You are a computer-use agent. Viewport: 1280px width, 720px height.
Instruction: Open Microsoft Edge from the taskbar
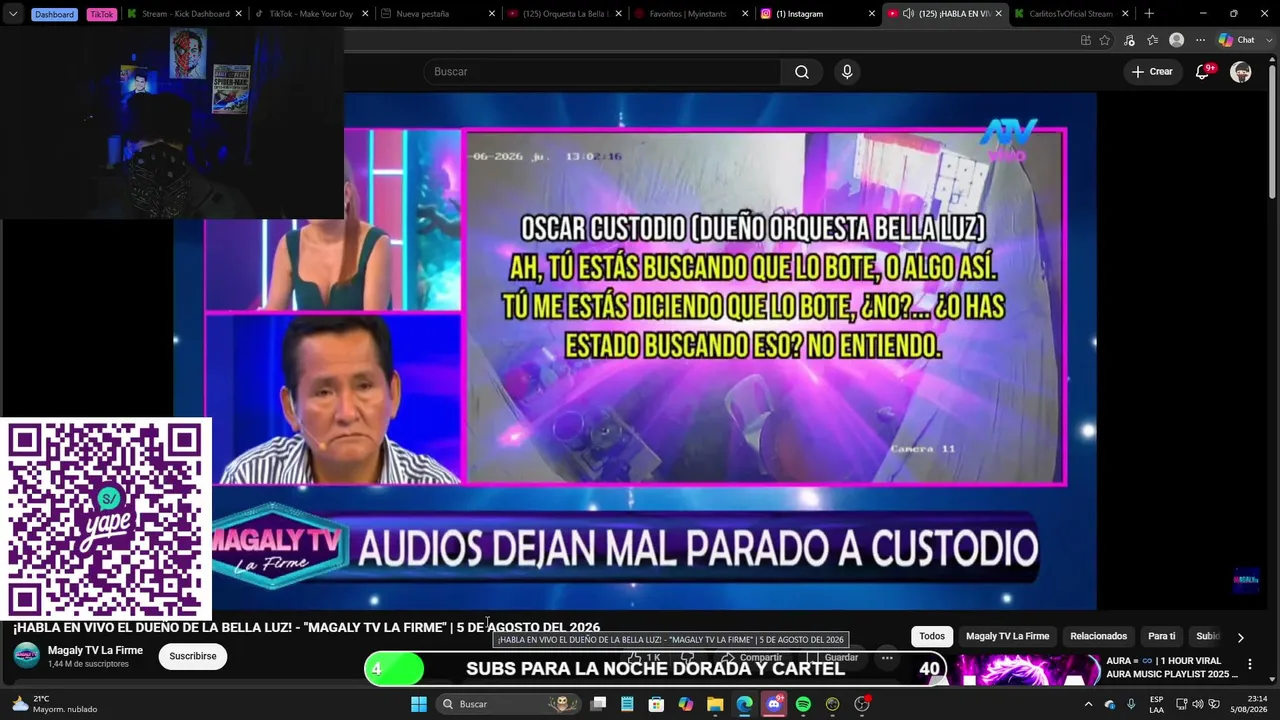(x=745, y=704)
